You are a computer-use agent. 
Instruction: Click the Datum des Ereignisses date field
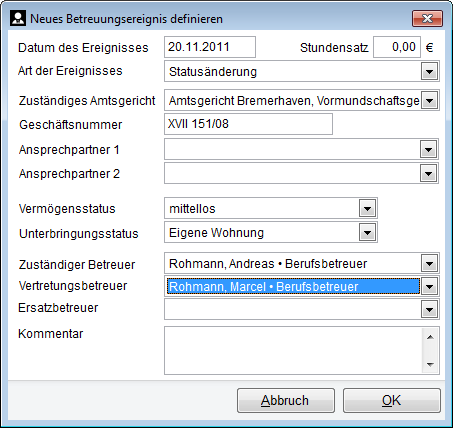[x=210, y=47]
